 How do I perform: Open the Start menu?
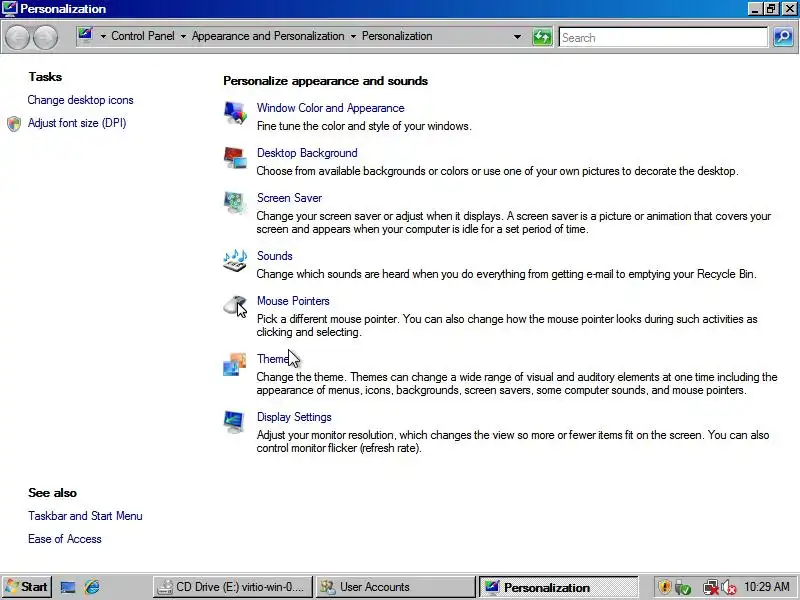26,587
